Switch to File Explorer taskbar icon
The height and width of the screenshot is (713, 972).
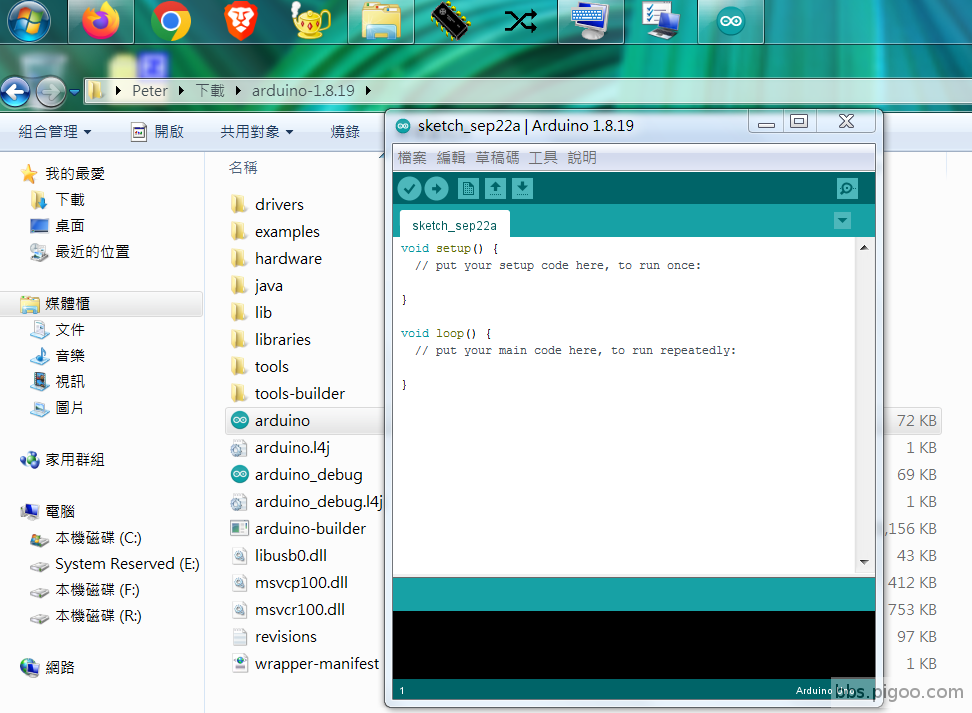point(381,22)
